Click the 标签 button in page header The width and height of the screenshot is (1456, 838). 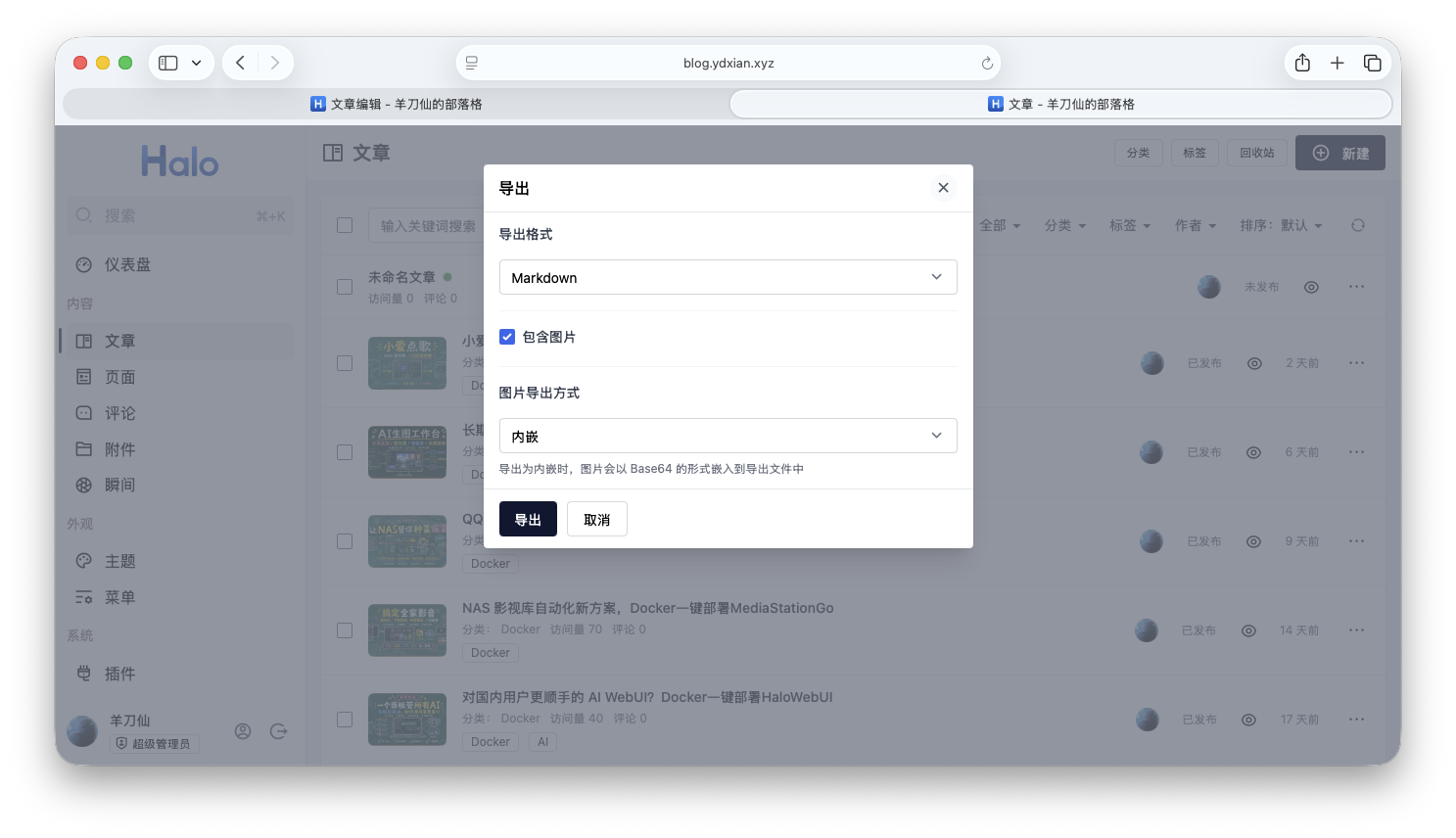[1195, 153]
